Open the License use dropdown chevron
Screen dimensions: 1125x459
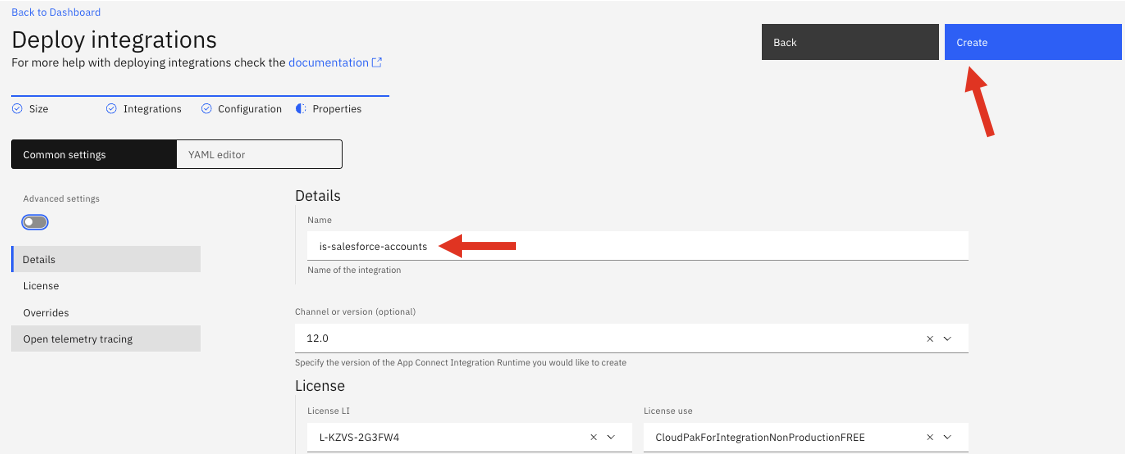[948, 437]
